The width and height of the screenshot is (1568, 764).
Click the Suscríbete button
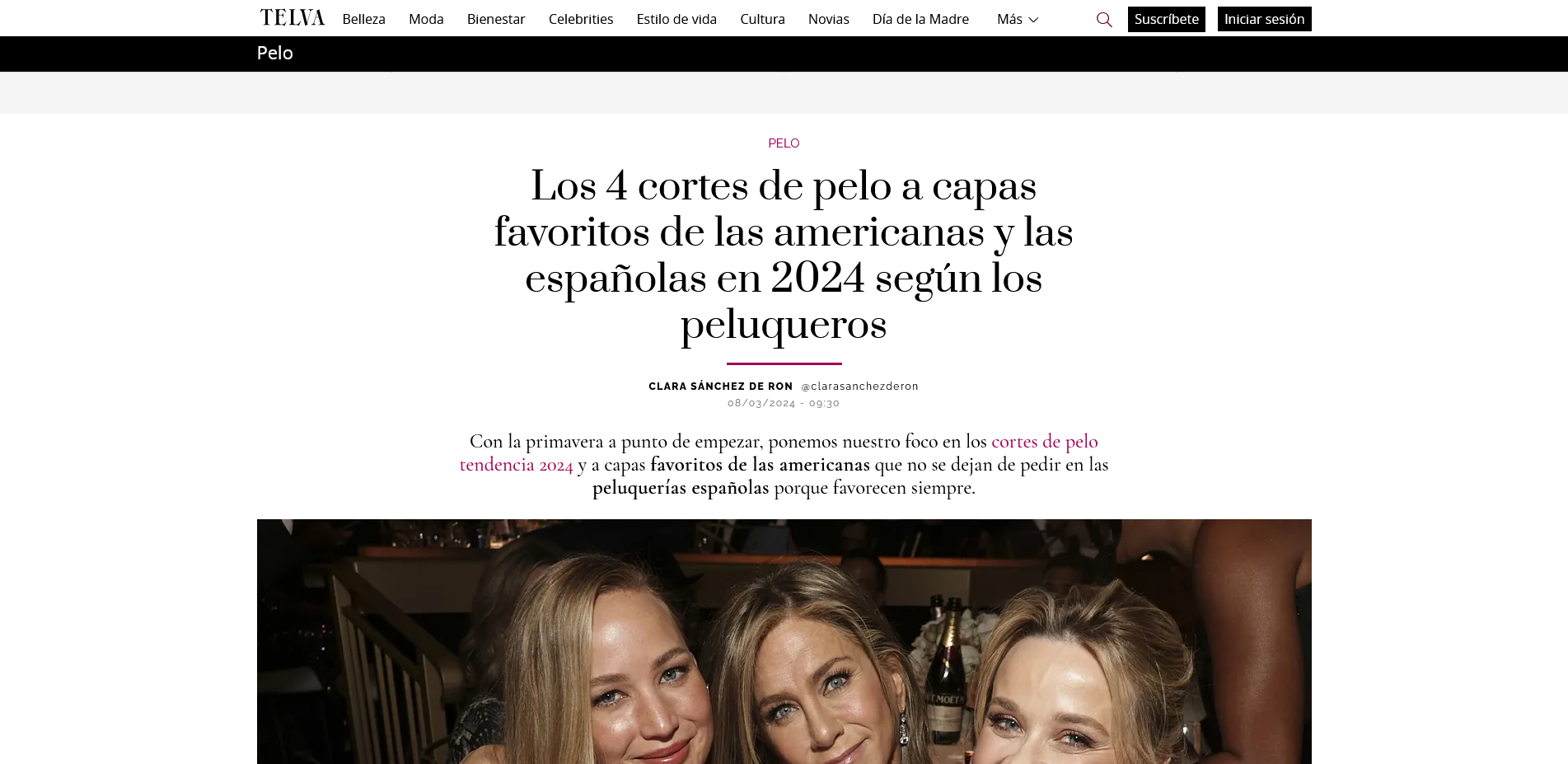tap(1166, 19)
